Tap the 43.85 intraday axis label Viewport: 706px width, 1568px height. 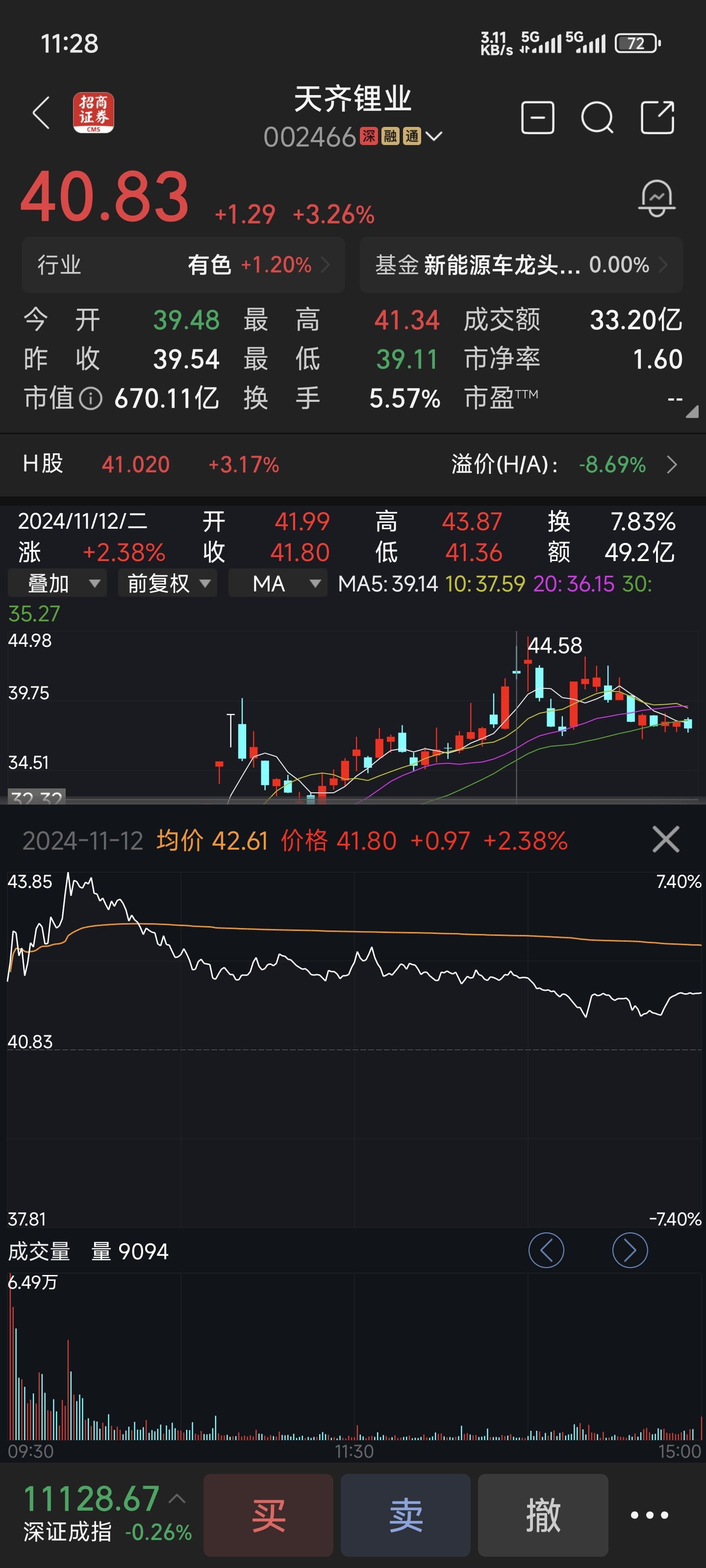tap(30, 882)
